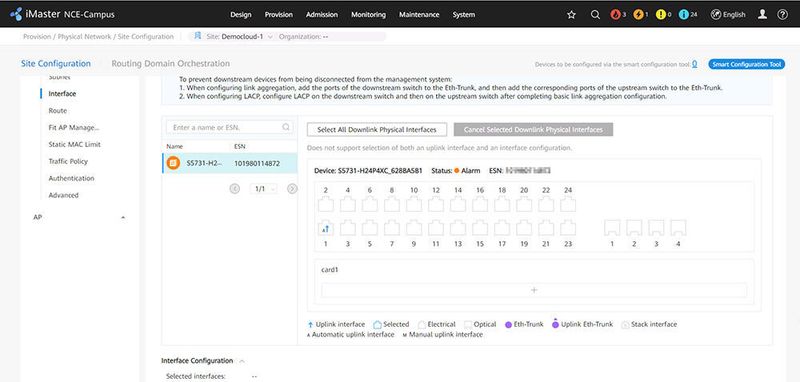The height and width of the screenshot is (382, 800).
Task: Select device row ESN 101980114872
Action: pyautogui.click(x=230, y=163)
